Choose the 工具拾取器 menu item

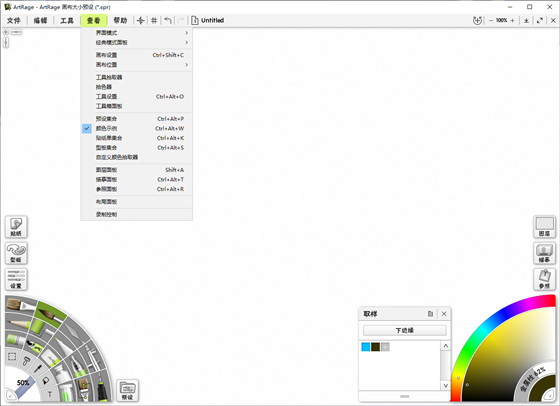point(137,77)
